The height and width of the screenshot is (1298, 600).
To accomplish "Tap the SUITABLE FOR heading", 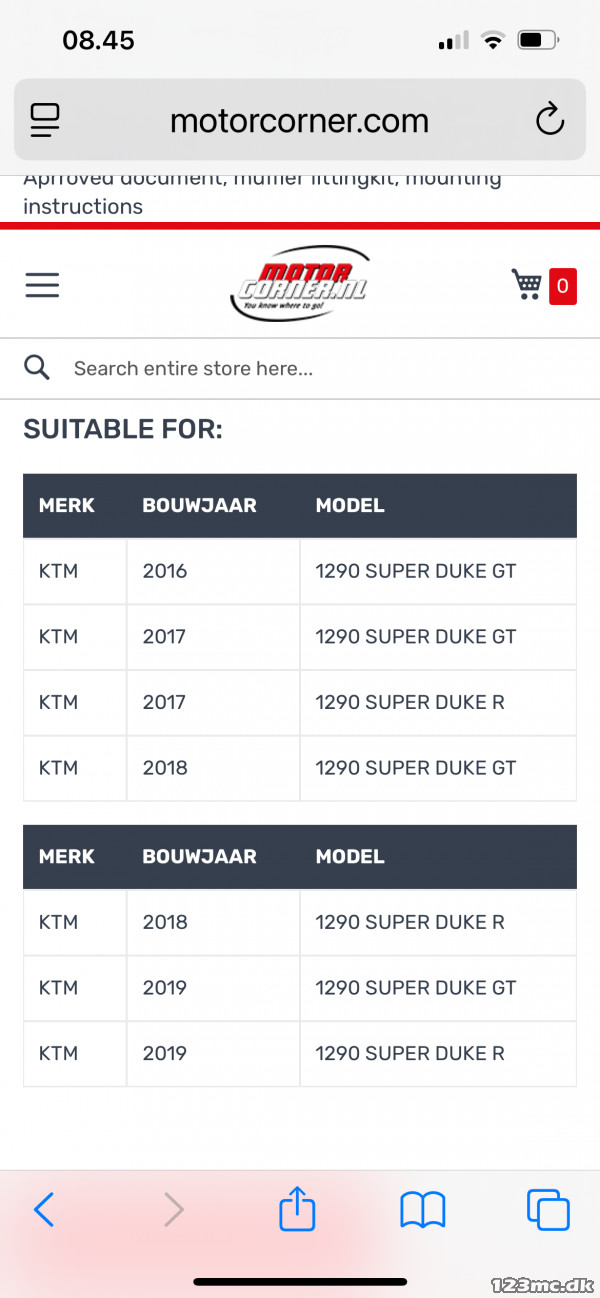I will (x=123, y=430).
